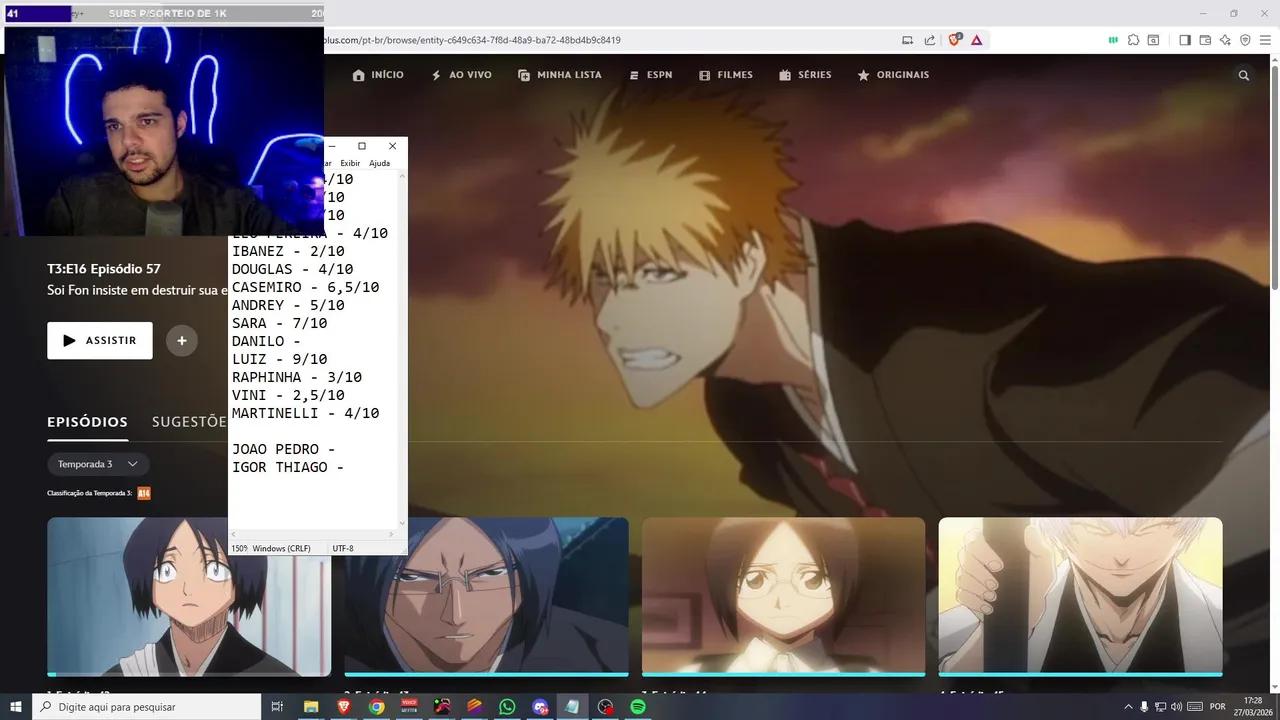Maximize the Notepad window
1280x720 pixels.
pyautogui.click(x=362, y=146)
